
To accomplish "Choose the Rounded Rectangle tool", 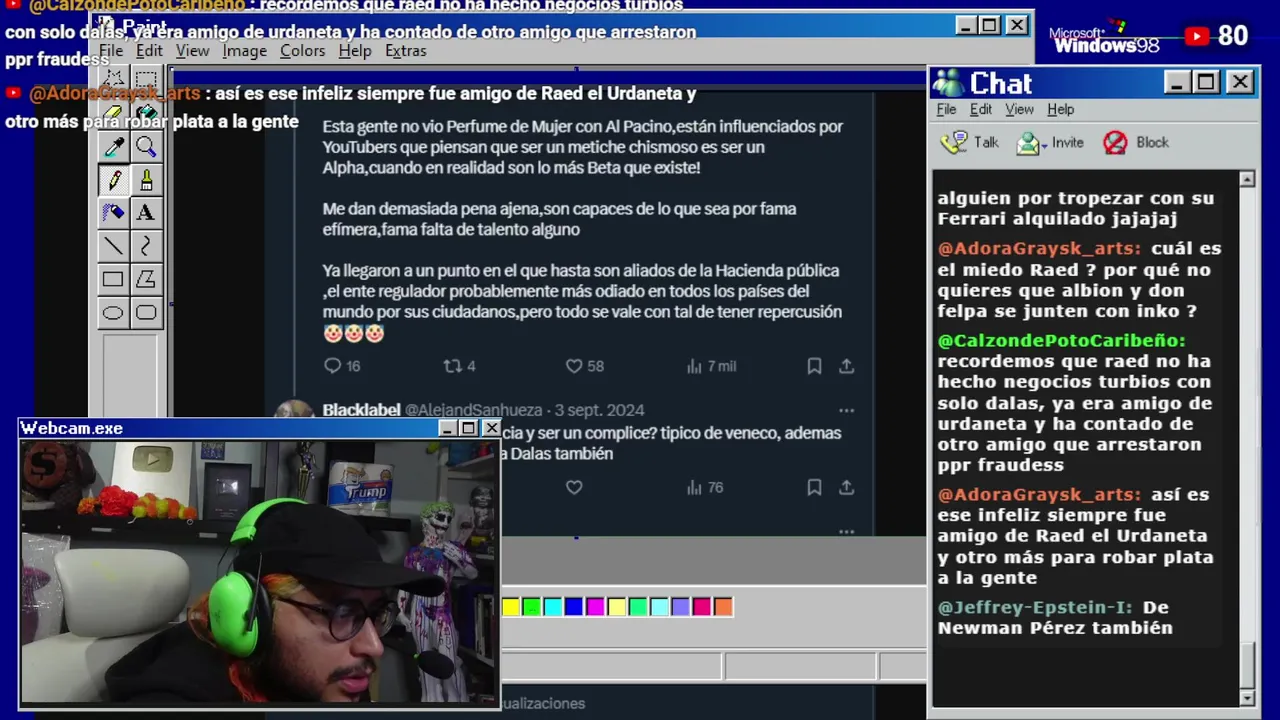I will [x=146, y=313].
